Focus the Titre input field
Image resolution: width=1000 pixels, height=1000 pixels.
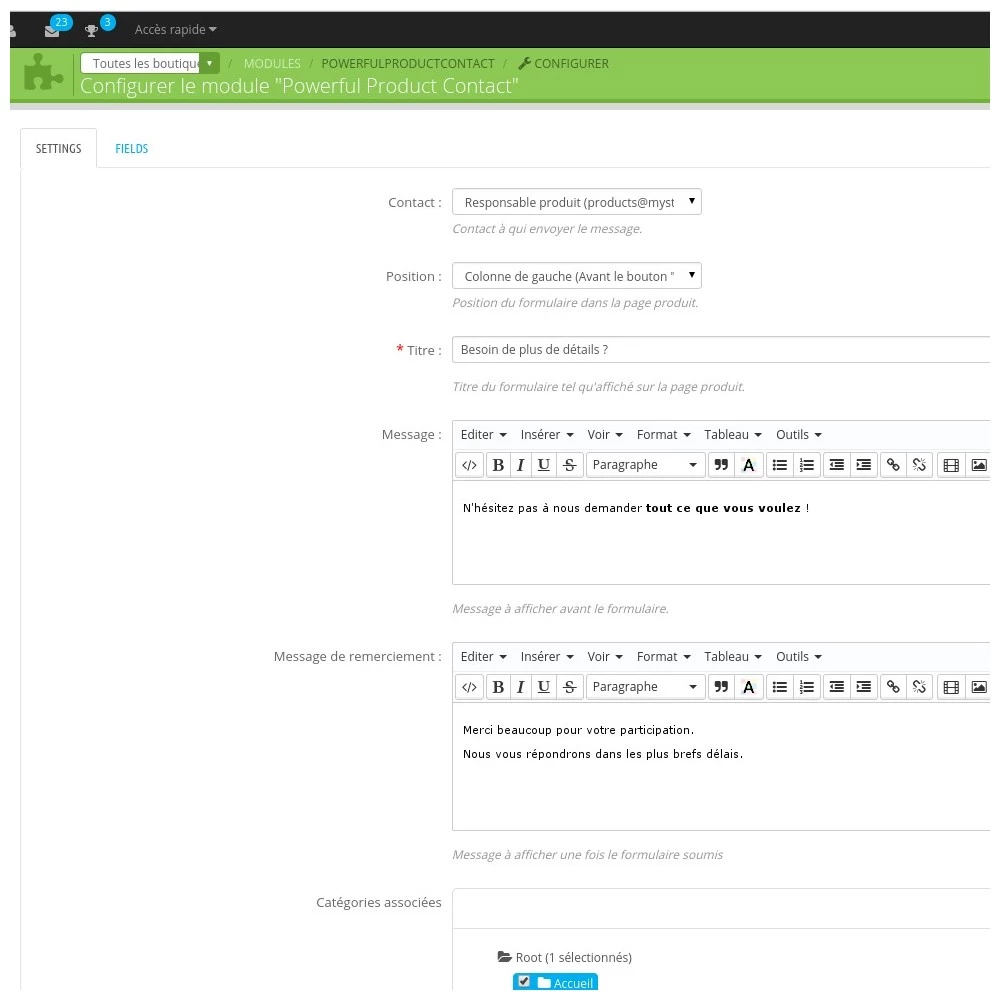click(x=721, y=349)
